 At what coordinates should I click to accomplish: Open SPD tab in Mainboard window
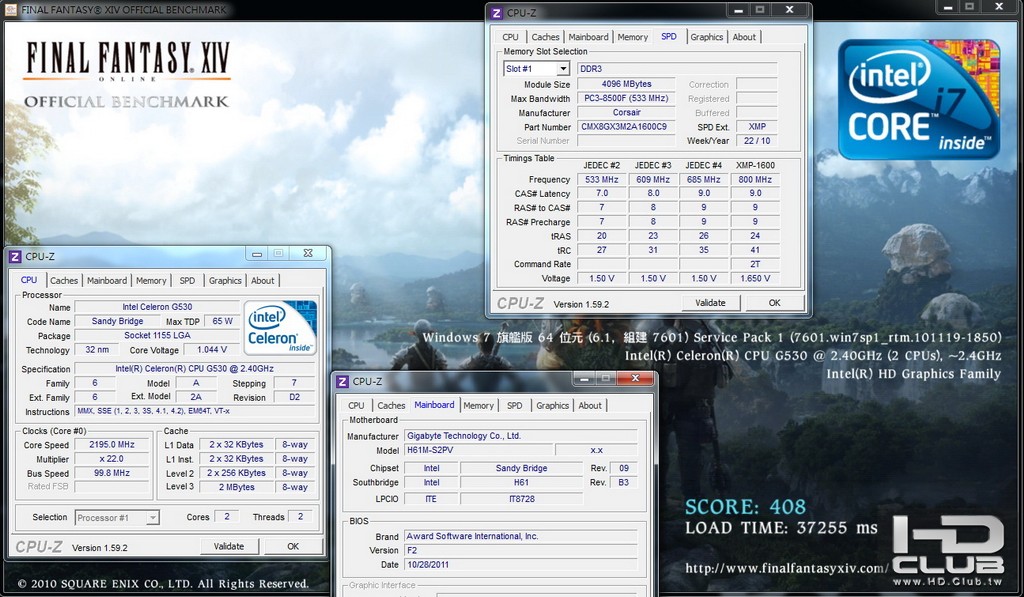pos(515,406)
